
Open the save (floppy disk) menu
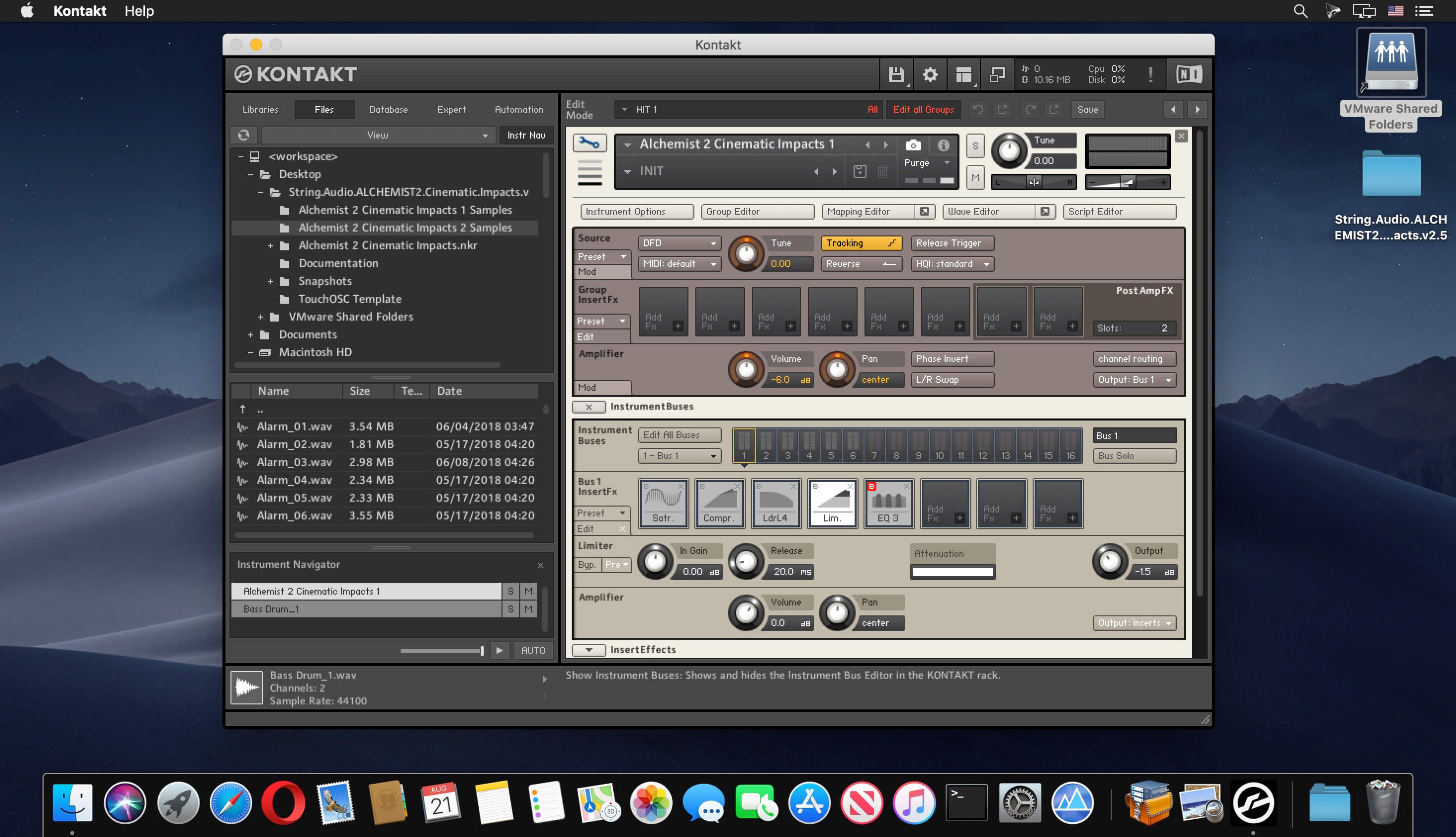(896, 75)
